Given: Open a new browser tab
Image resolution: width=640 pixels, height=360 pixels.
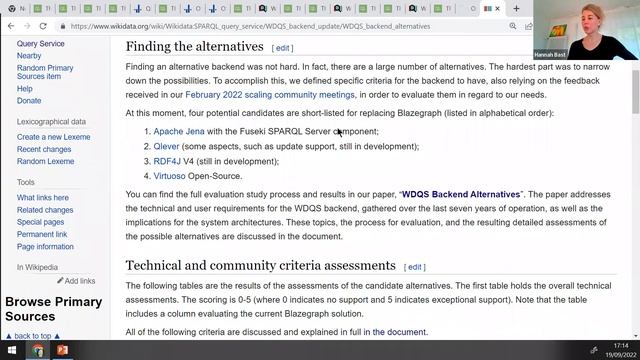Looking at the screenshot, I should pyautogui.click(x=516, y=8).
